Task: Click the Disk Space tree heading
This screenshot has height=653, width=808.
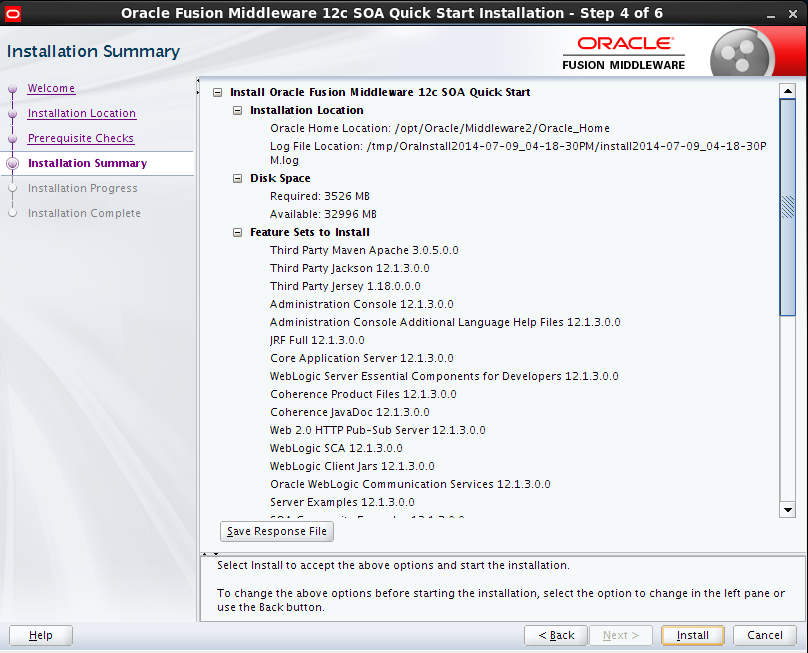Action: click(x=280, y=179)
